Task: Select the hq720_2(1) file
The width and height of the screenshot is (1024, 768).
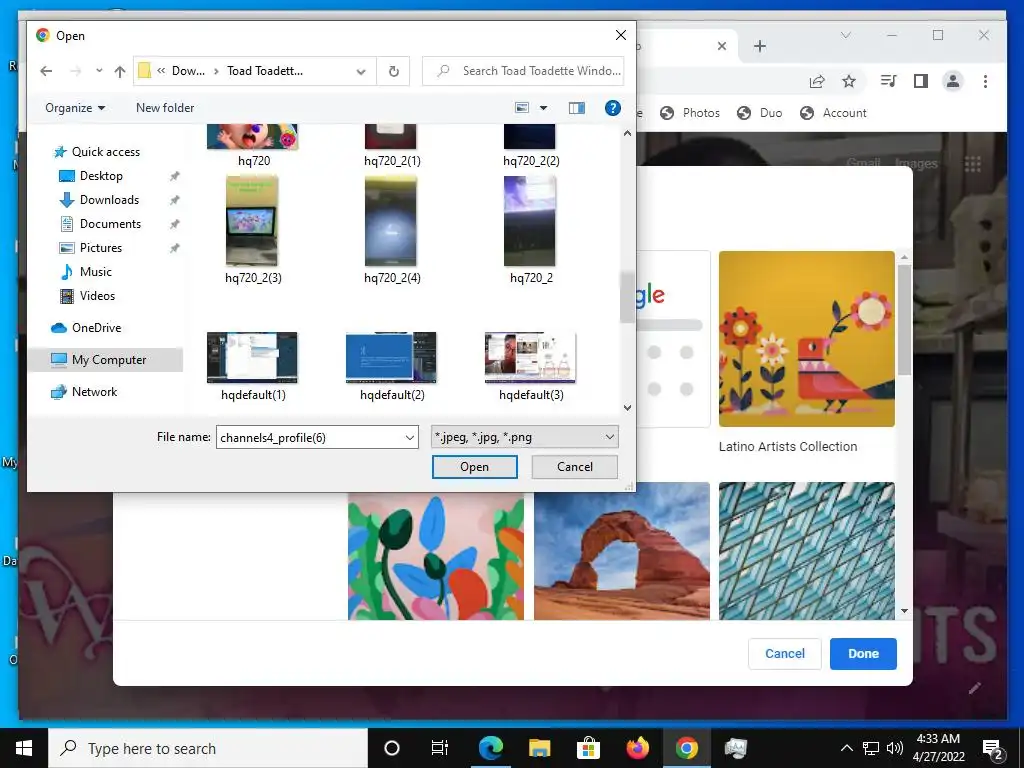Action: pos(391,145)
